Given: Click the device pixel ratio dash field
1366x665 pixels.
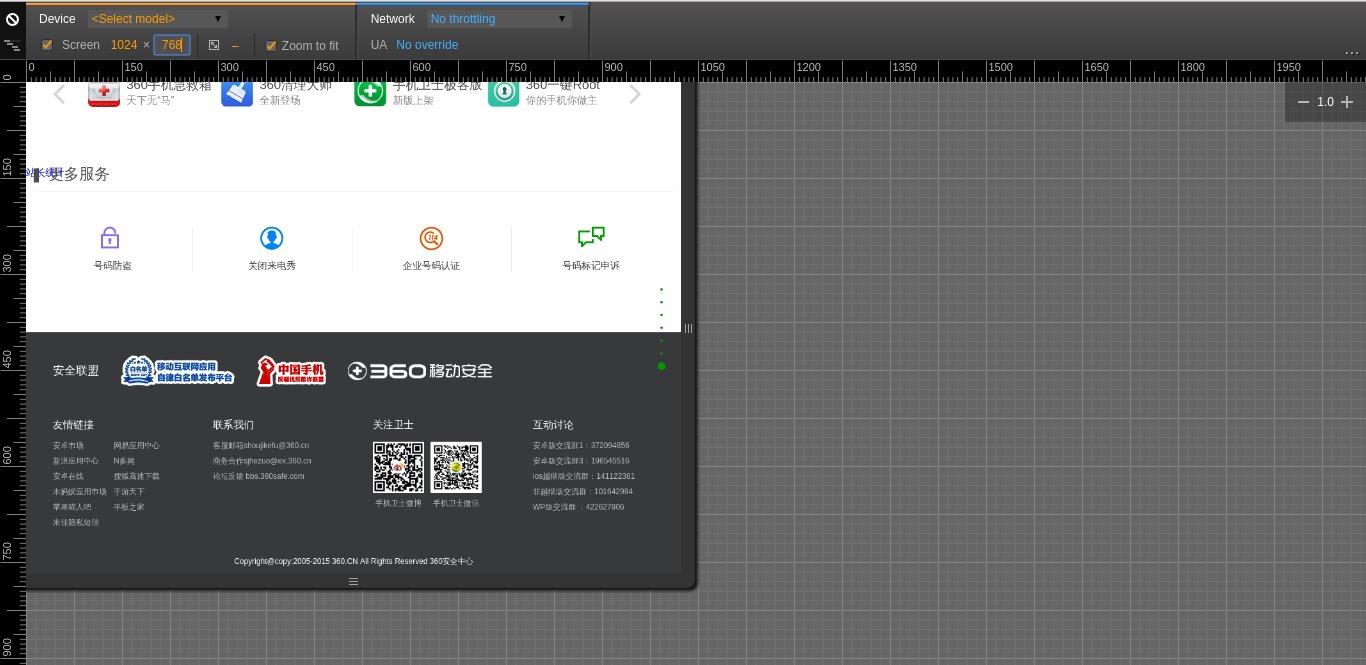Looking at the screenshot, I should tap(236, 45).
